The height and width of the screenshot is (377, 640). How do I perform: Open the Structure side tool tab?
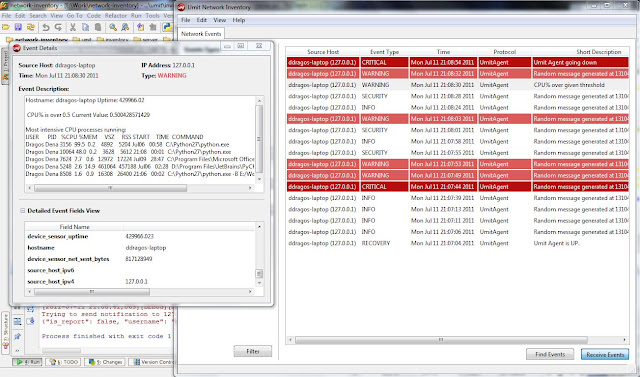point(6,333)
